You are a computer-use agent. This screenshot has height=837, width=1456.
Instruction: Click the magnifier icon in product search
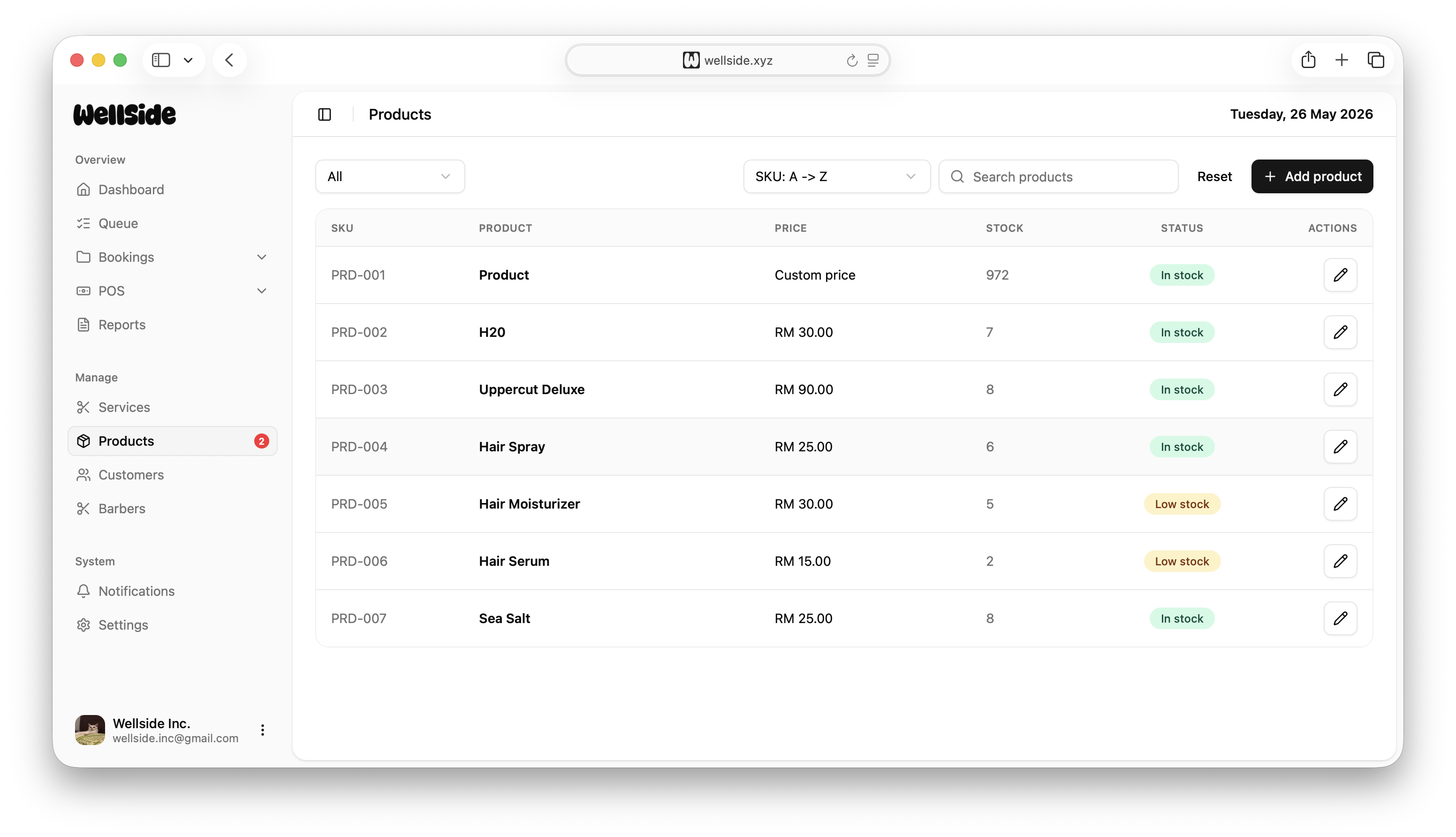point(957,176)
